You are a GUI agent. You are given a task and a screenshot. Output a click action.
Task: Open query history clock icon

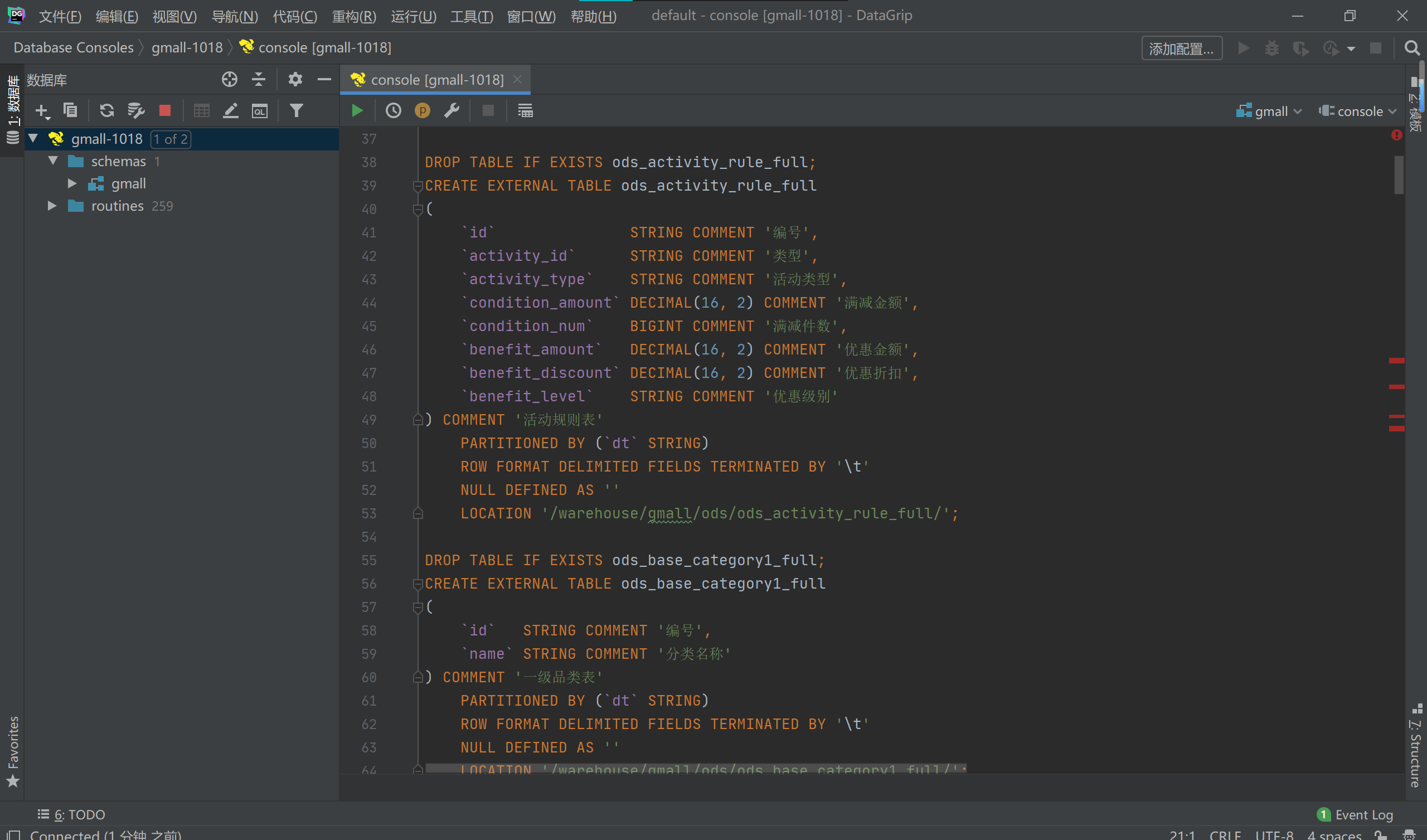point(393,110)
